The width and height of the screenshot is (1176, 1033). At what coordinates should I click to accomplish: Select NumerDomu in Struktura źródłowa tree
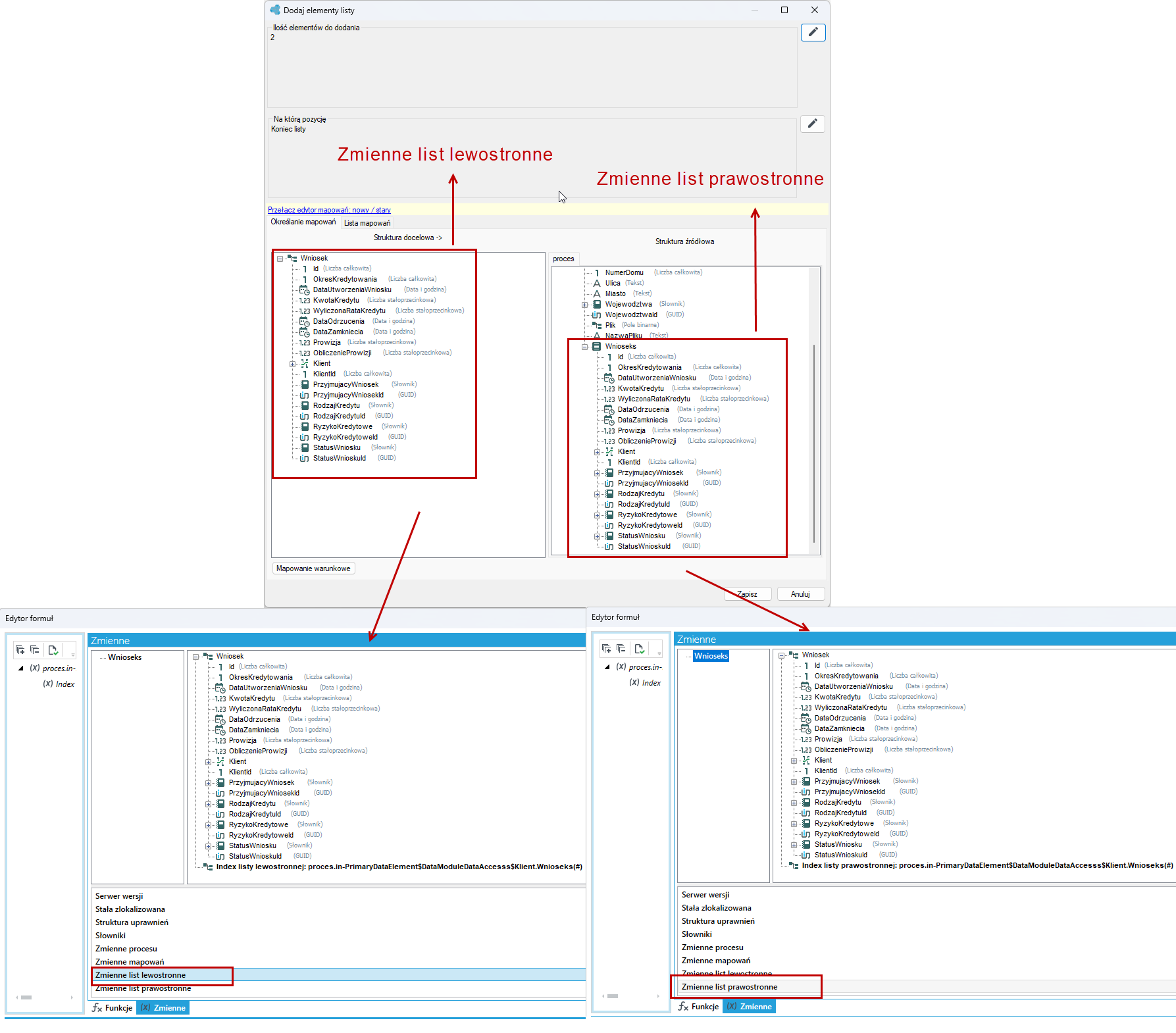[x=625, y=273]
